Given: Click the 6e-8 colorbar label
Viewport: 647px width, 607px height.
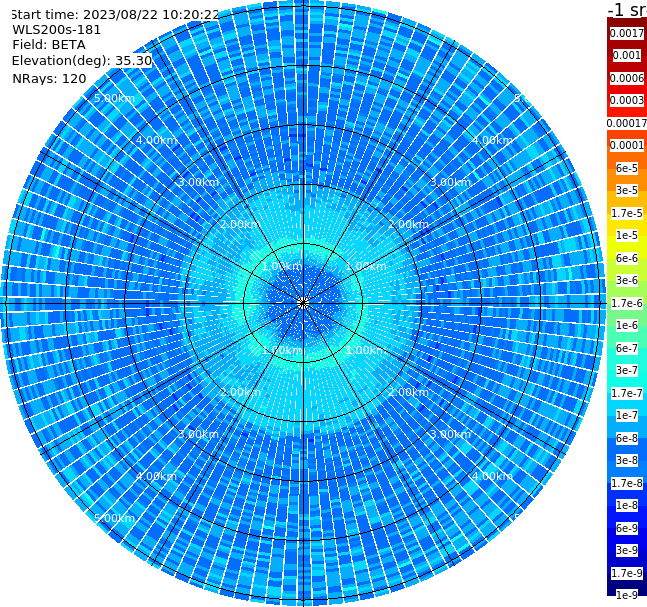Looking at the screenshot, I should coord(627,438).
